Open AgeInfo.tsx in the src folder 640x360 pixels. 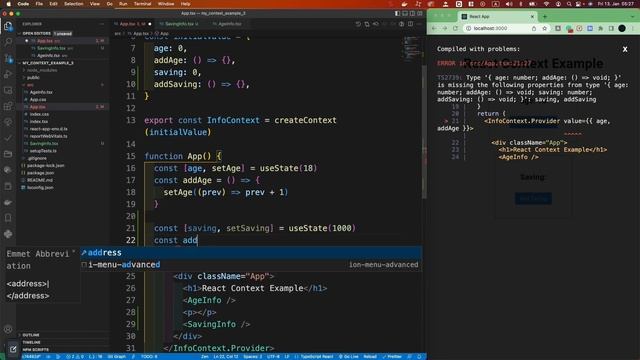(41, 92)
